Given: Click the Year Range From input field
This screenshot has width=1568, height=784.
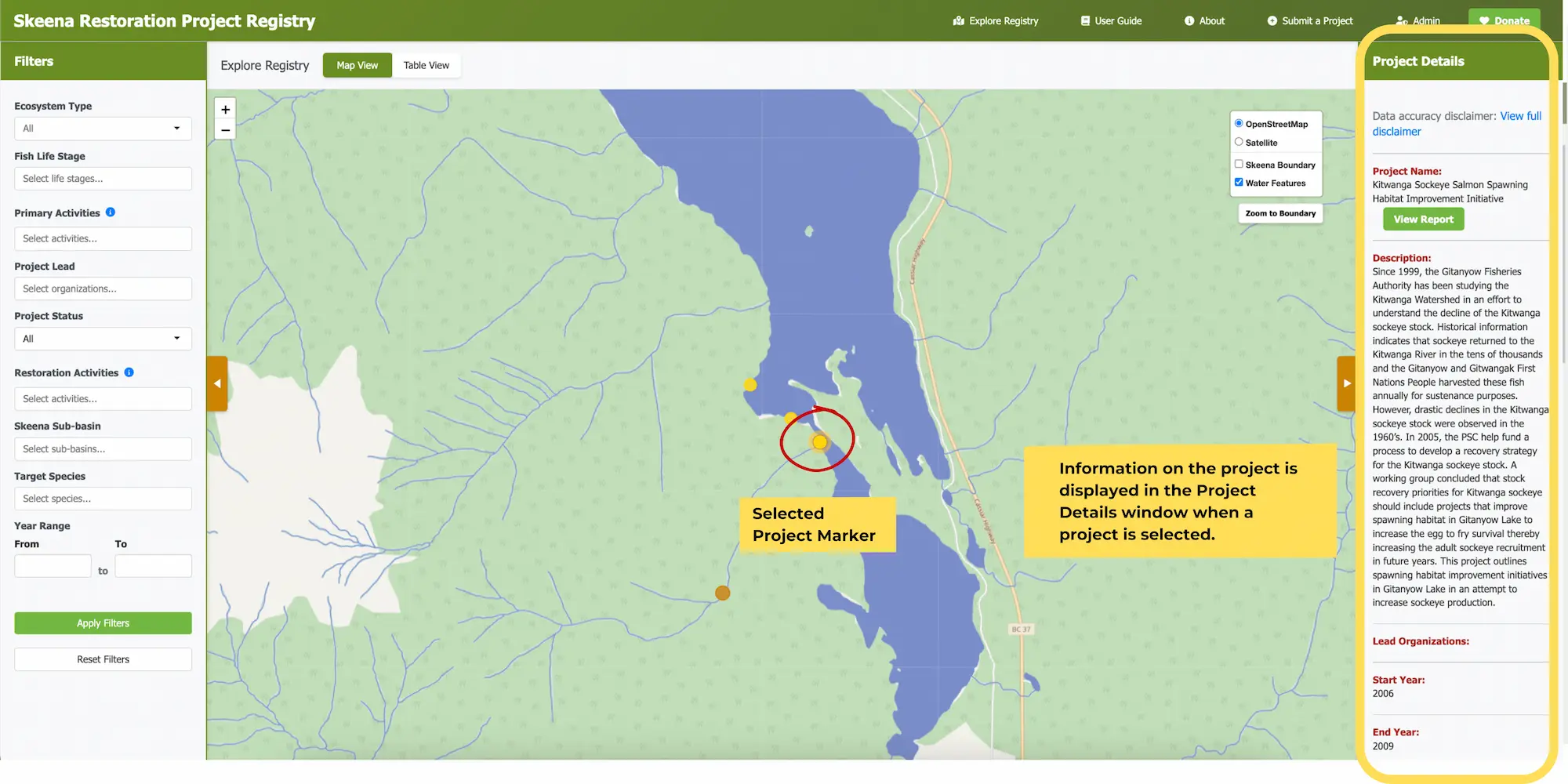Looking at the screenshot, I should [53, 566].
